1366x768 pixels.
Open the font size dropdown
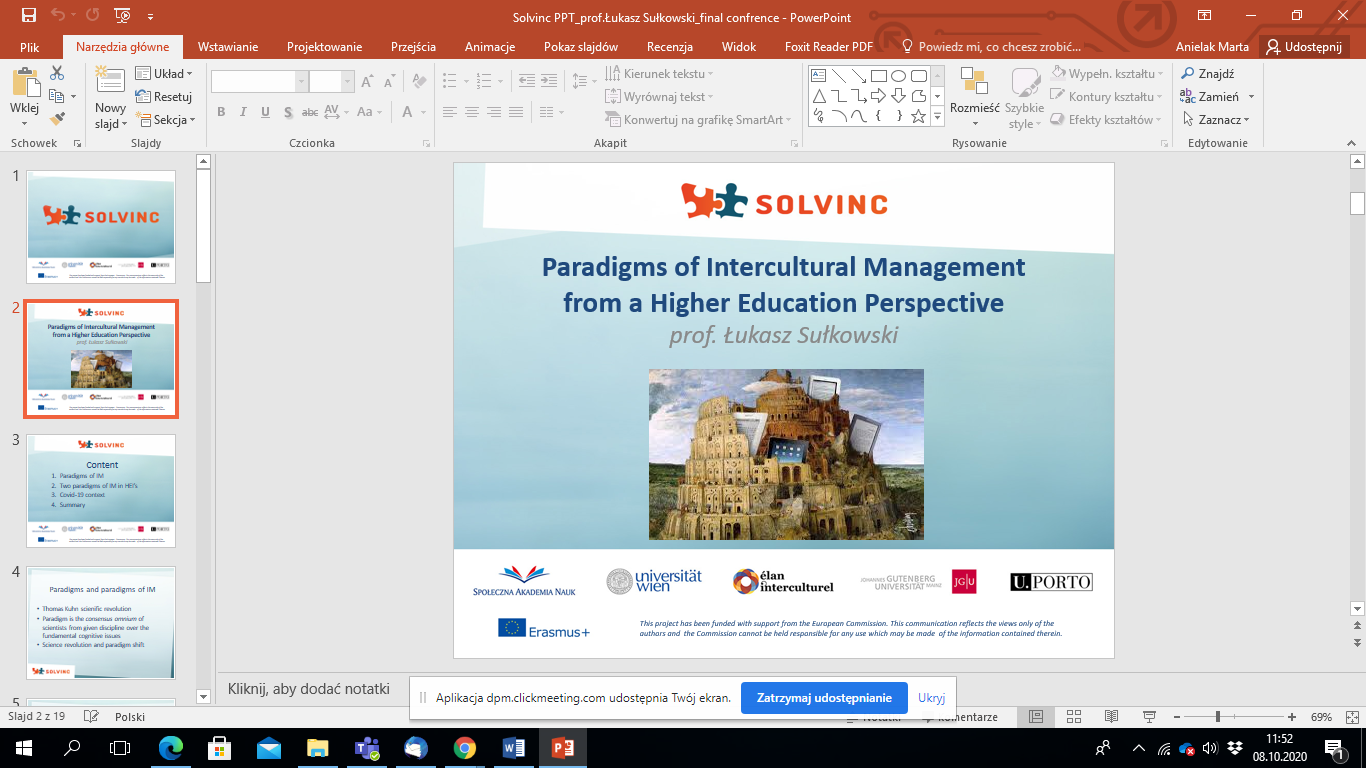348,82
